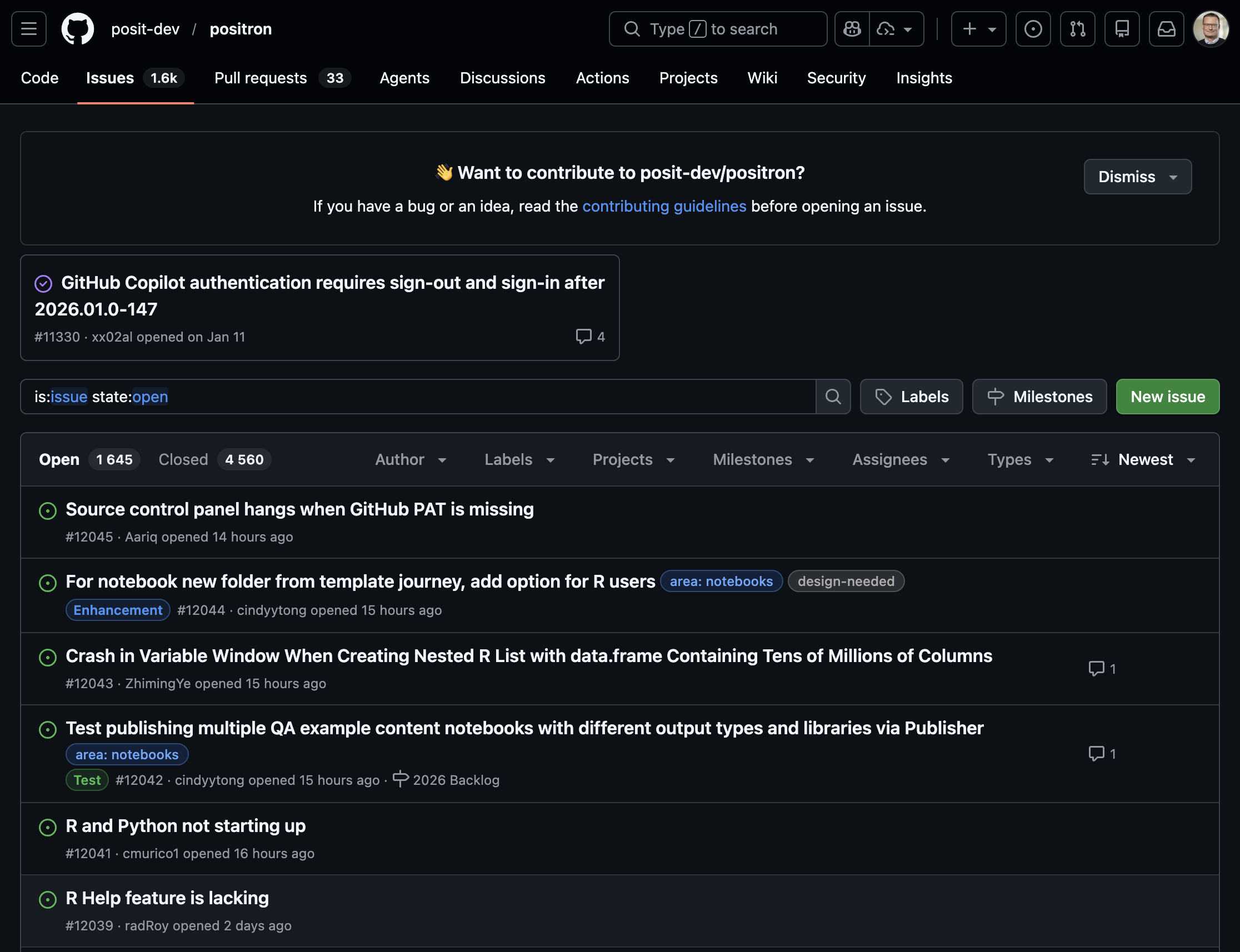Open pull requests icon in header
The height and width of the screenshot is (952, 1240).
[1077, 29]
